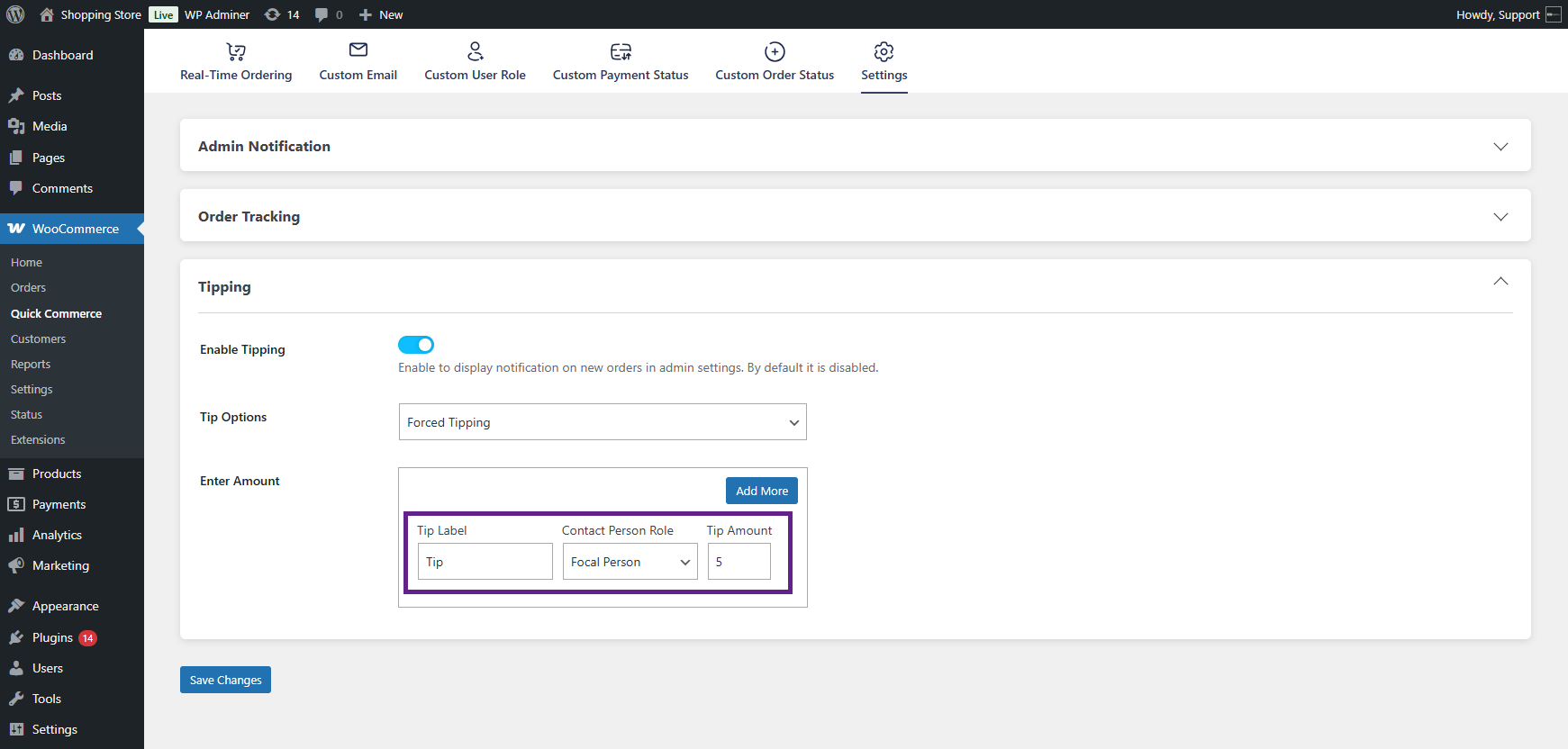Open Custom Payment Status card icon
Screen dimensions: 1568x749
[621, 51]
